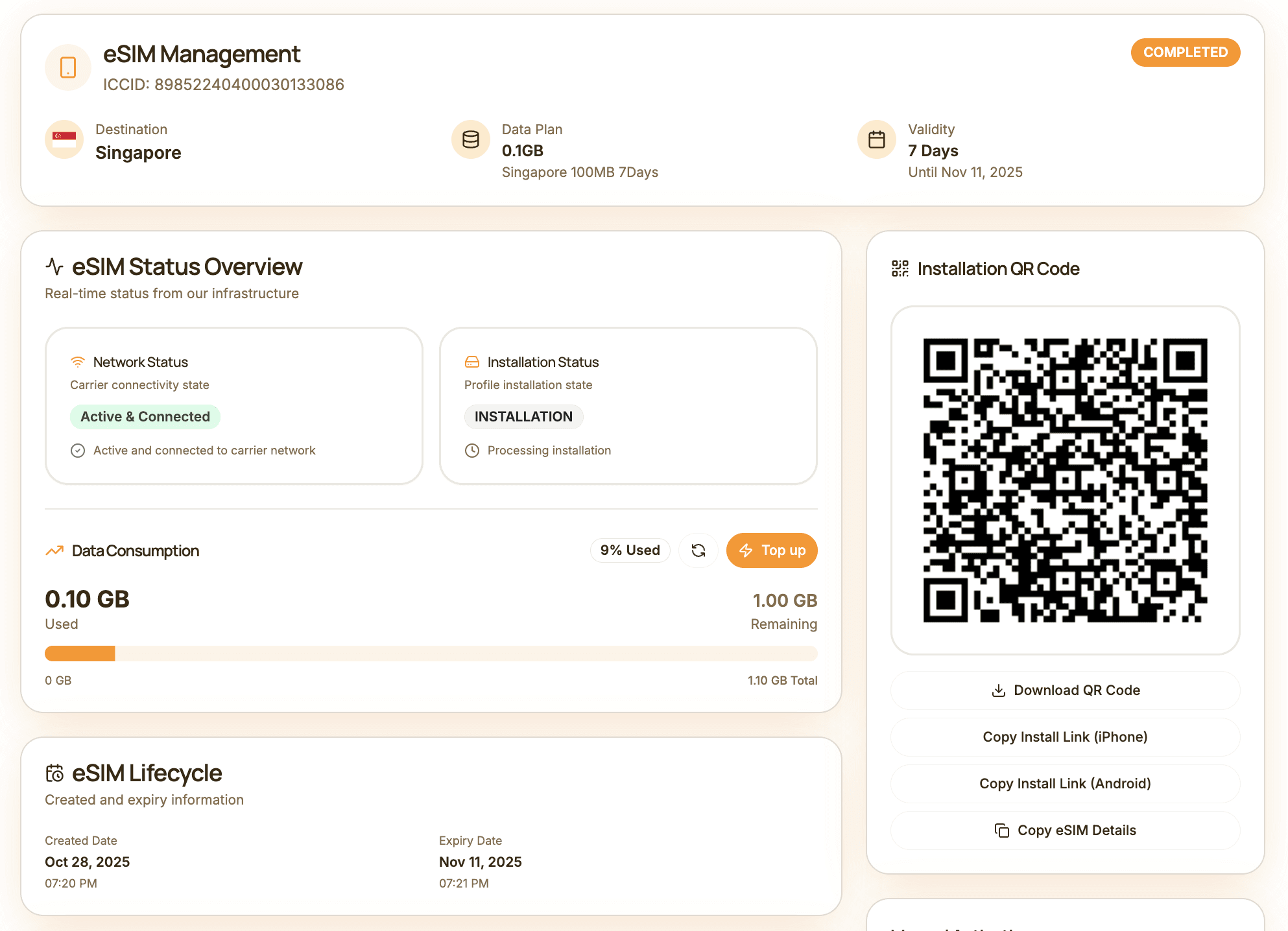The height and width of the screenshot is (931, 1288).
Task: Click the Network Status wifi icon
Action: (78, 362)
